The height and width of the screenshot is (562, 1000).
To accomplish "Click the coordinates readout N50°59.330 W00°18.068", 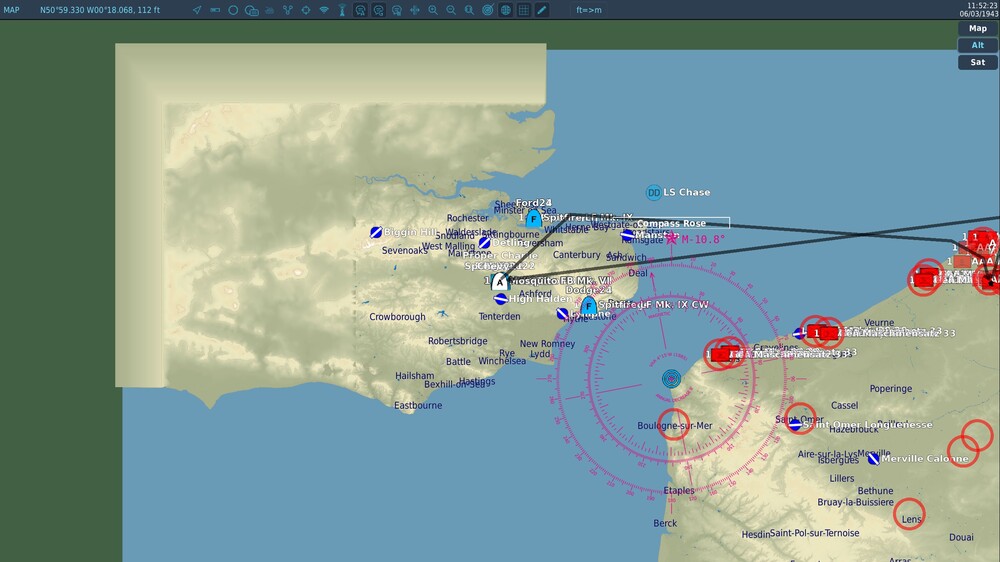I will [x=100, y=10].
